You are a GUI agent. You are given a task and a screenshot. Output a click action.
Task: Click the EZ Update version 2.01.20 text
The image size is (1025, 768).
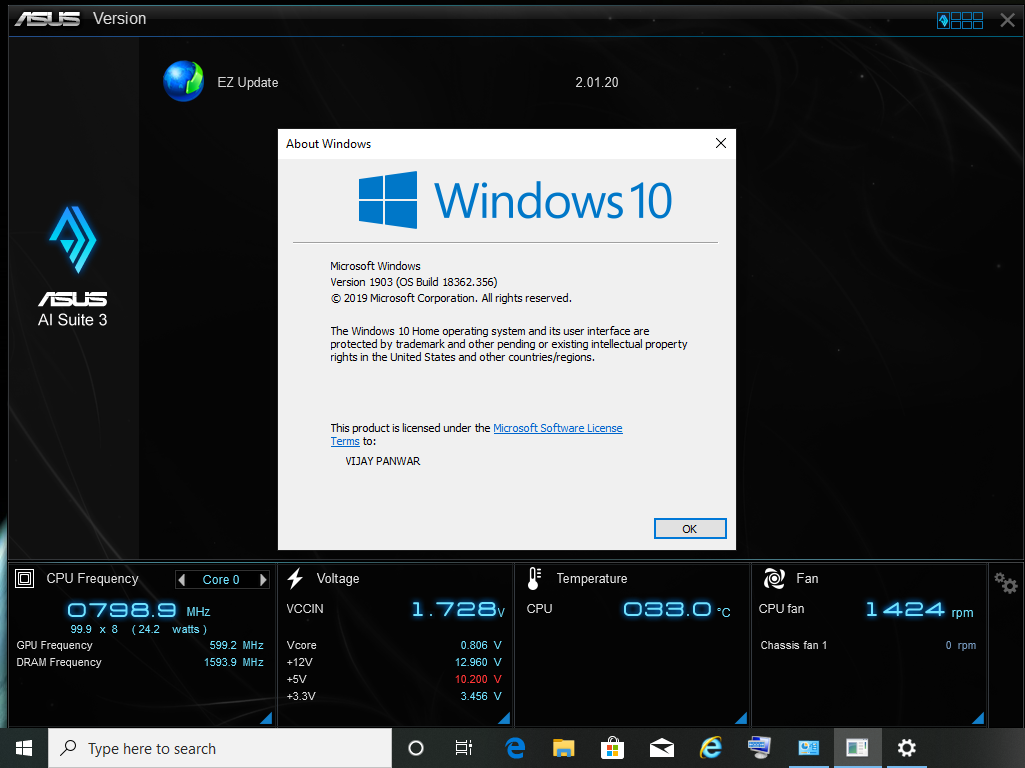597,82
